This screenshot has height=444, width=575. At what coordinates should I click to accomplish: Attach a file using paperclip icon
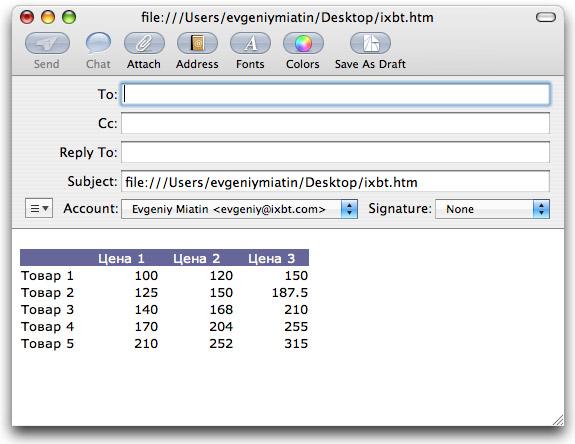144,43
